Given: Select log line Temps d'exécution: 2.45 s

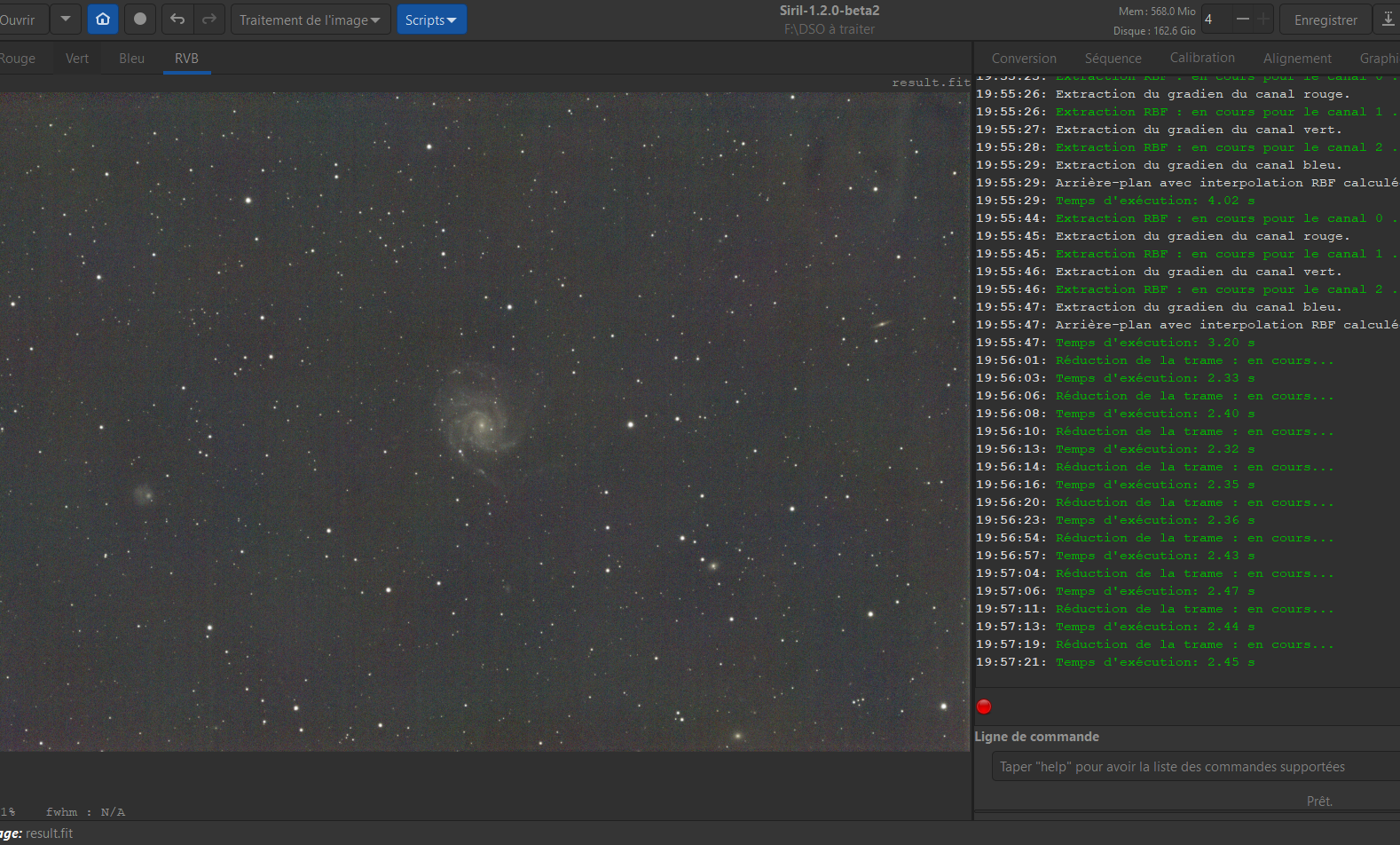Looking at the screenshot, I should (x=1115, y=662).
